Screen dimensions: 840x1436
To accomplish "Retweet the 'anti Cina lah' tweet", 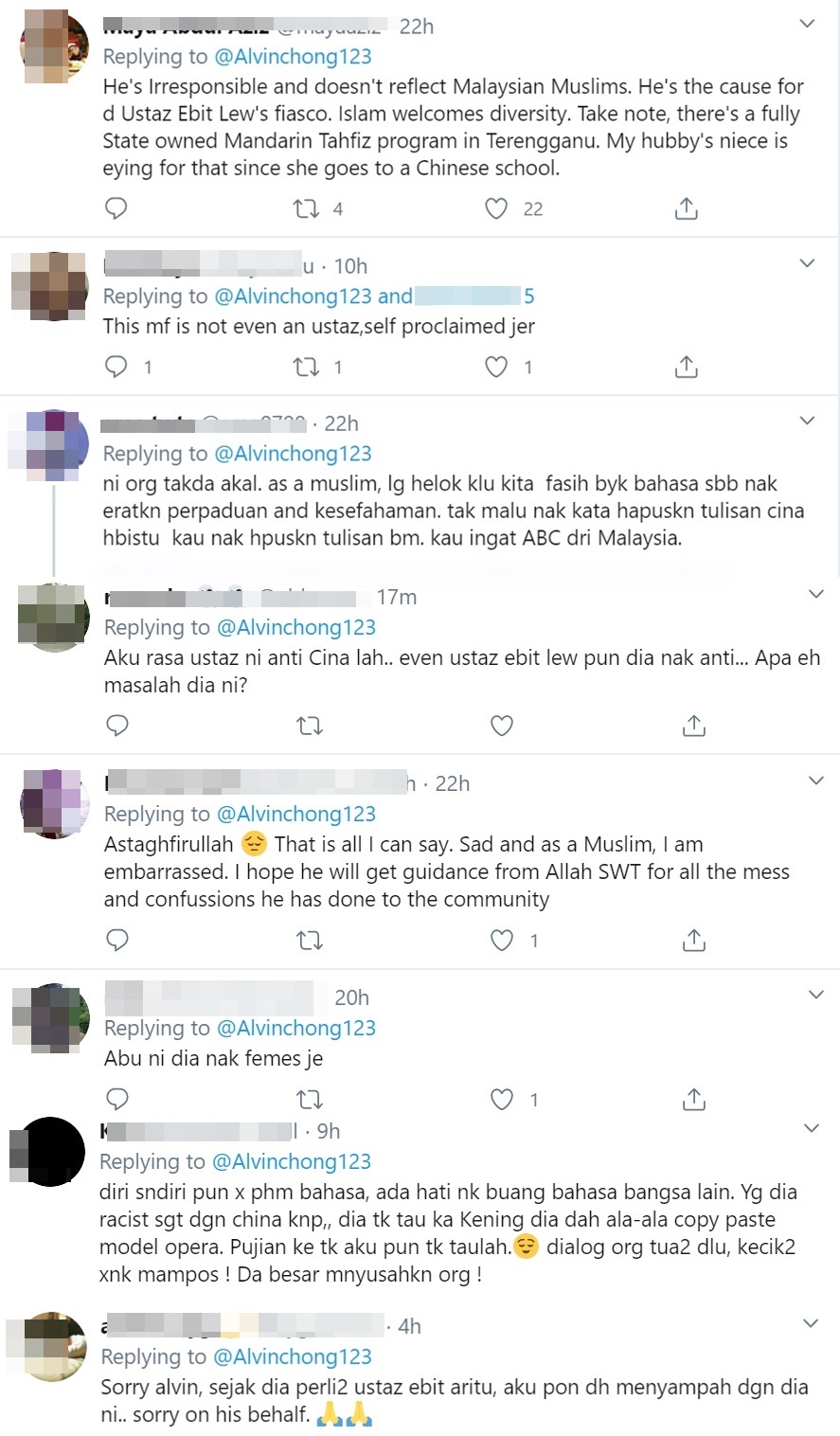I will click(x=309, y=726).
